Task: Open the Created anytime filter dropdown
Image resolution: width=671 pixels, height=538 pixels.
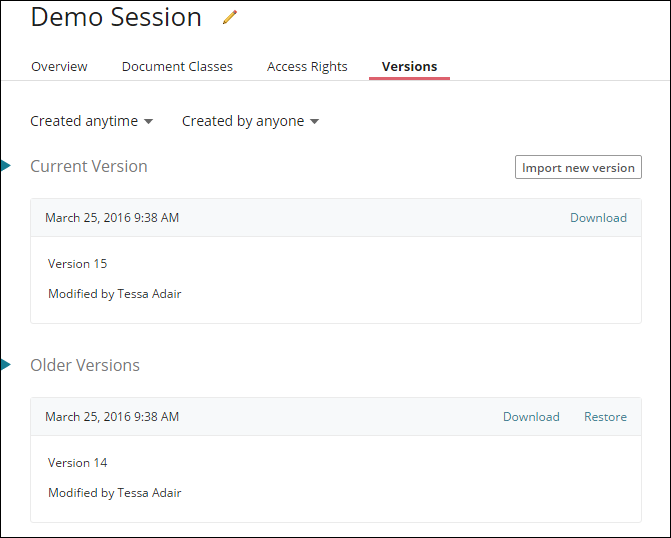Action: pyautogui.click(x=92, y=121)
